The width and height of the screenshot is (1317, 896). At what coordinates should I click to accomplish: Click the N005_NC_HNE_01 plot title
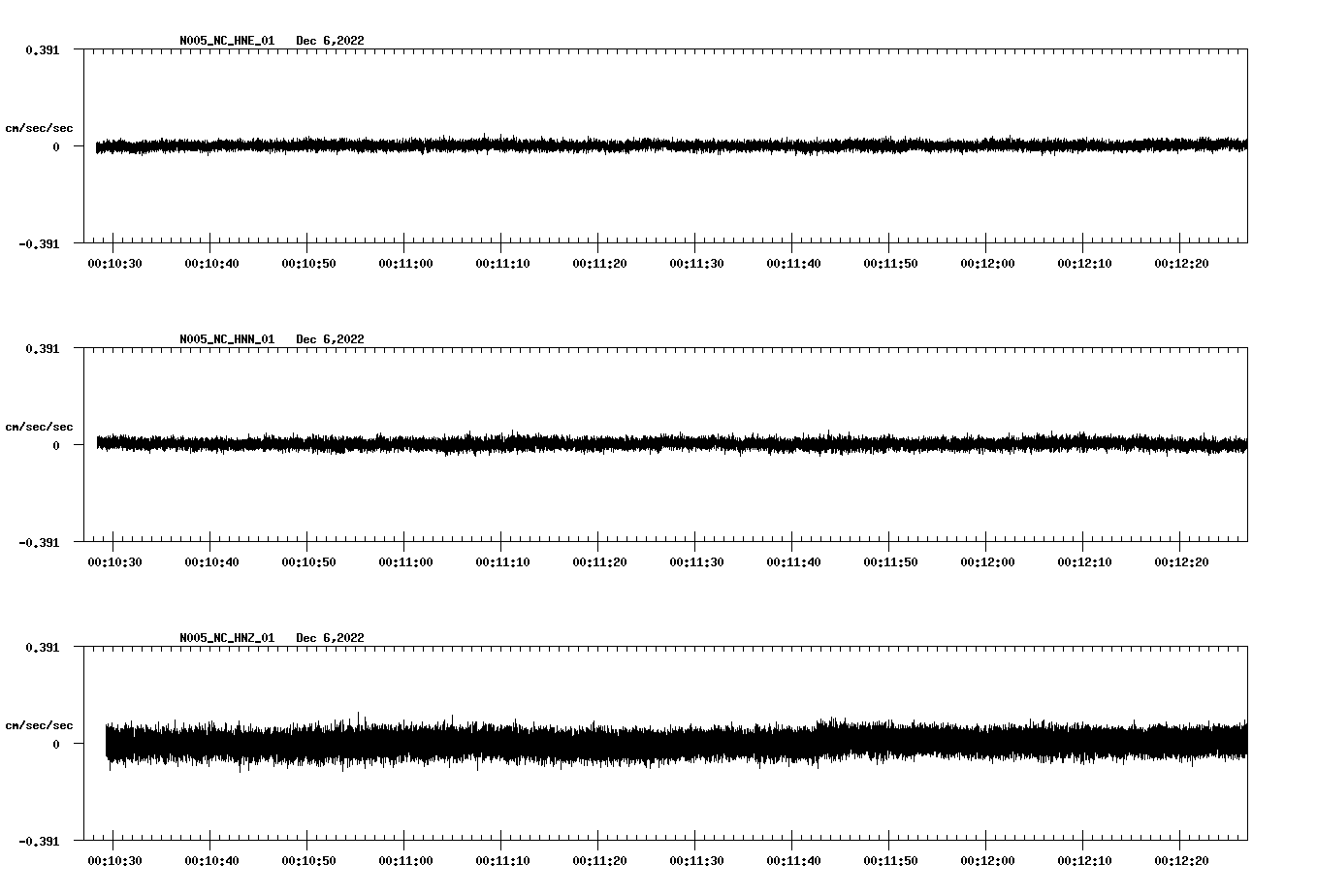tap(227, 41)
